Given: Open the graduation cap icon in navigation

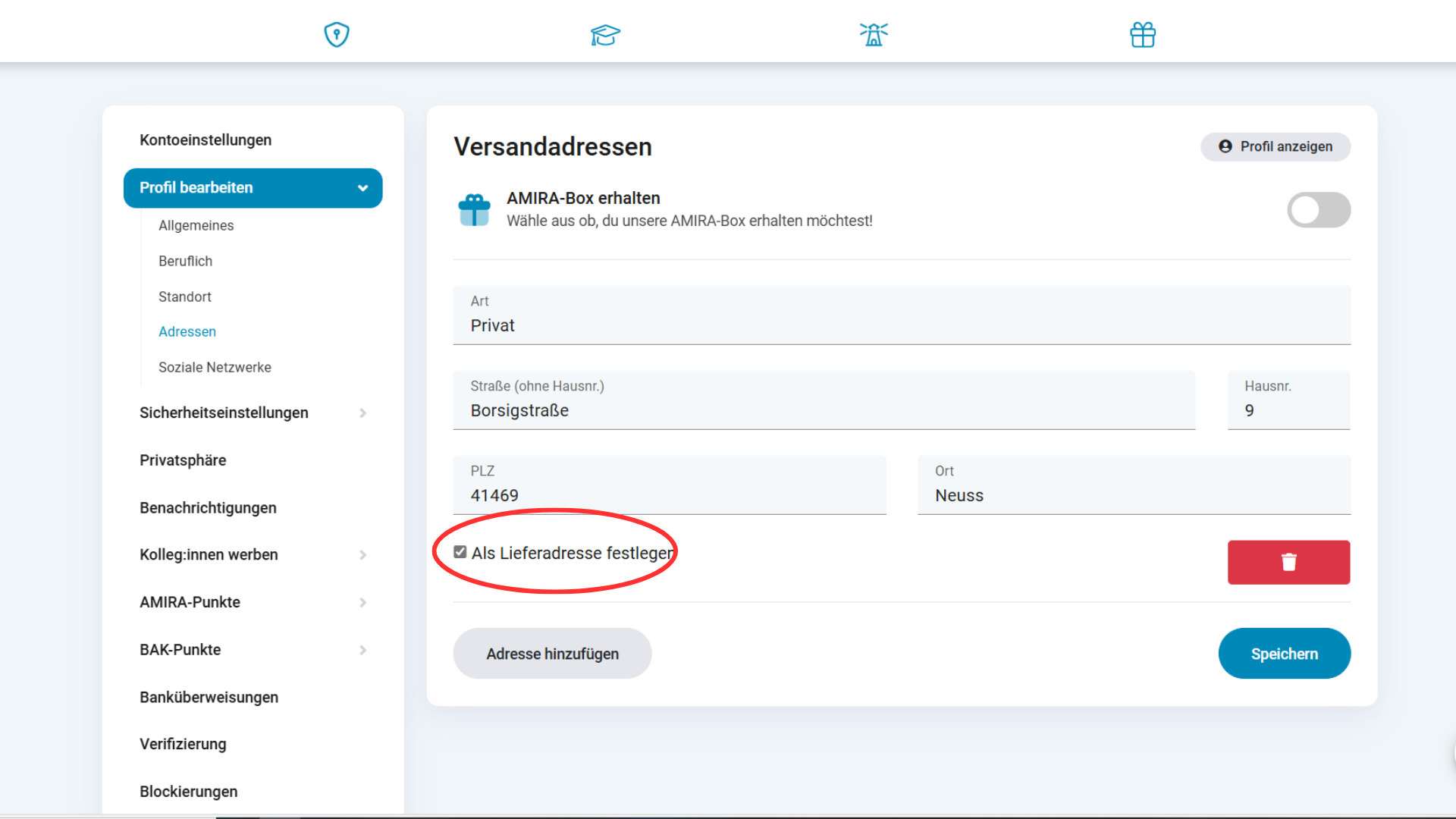Looking at the screenshot, I should click(x=605, y=35).
